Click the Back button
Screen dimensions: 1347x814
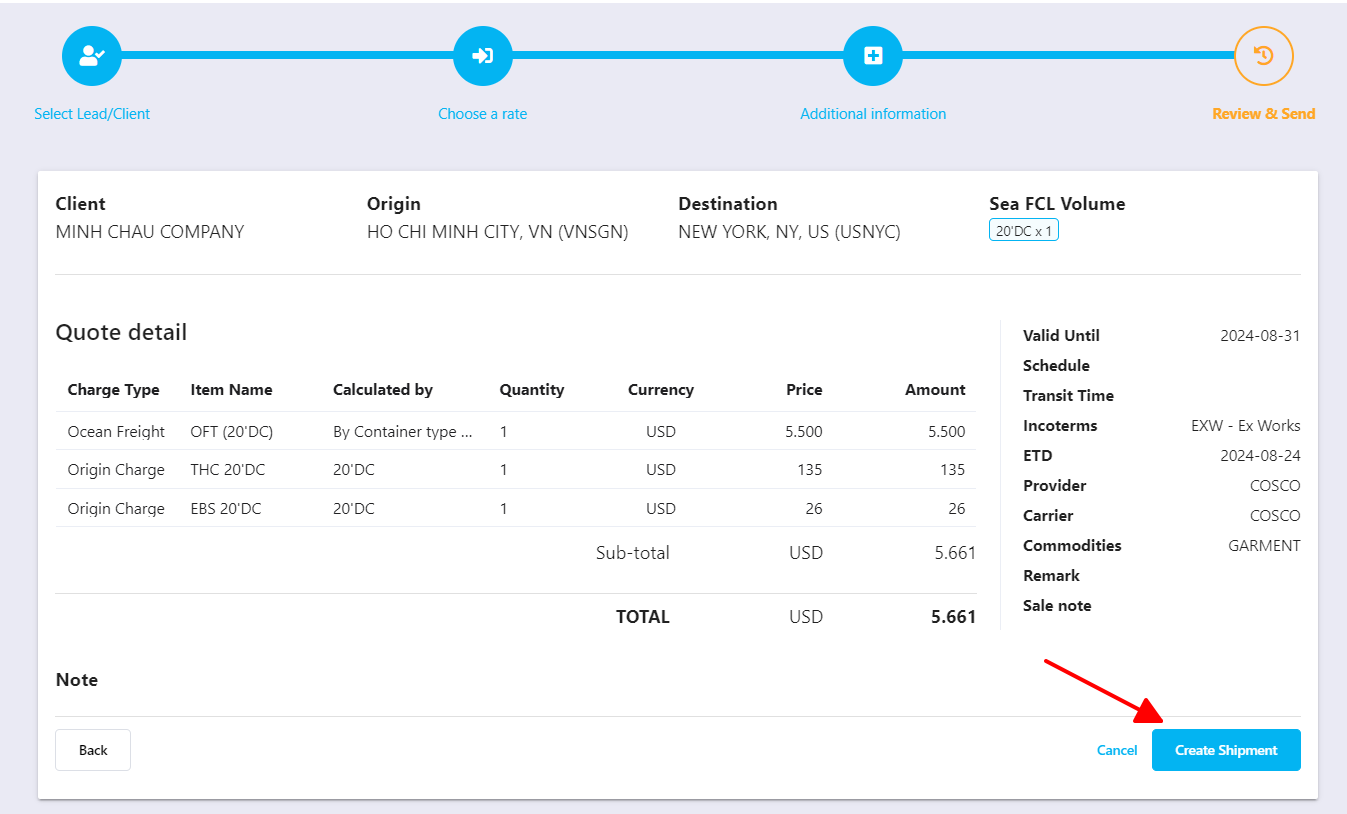93,750
